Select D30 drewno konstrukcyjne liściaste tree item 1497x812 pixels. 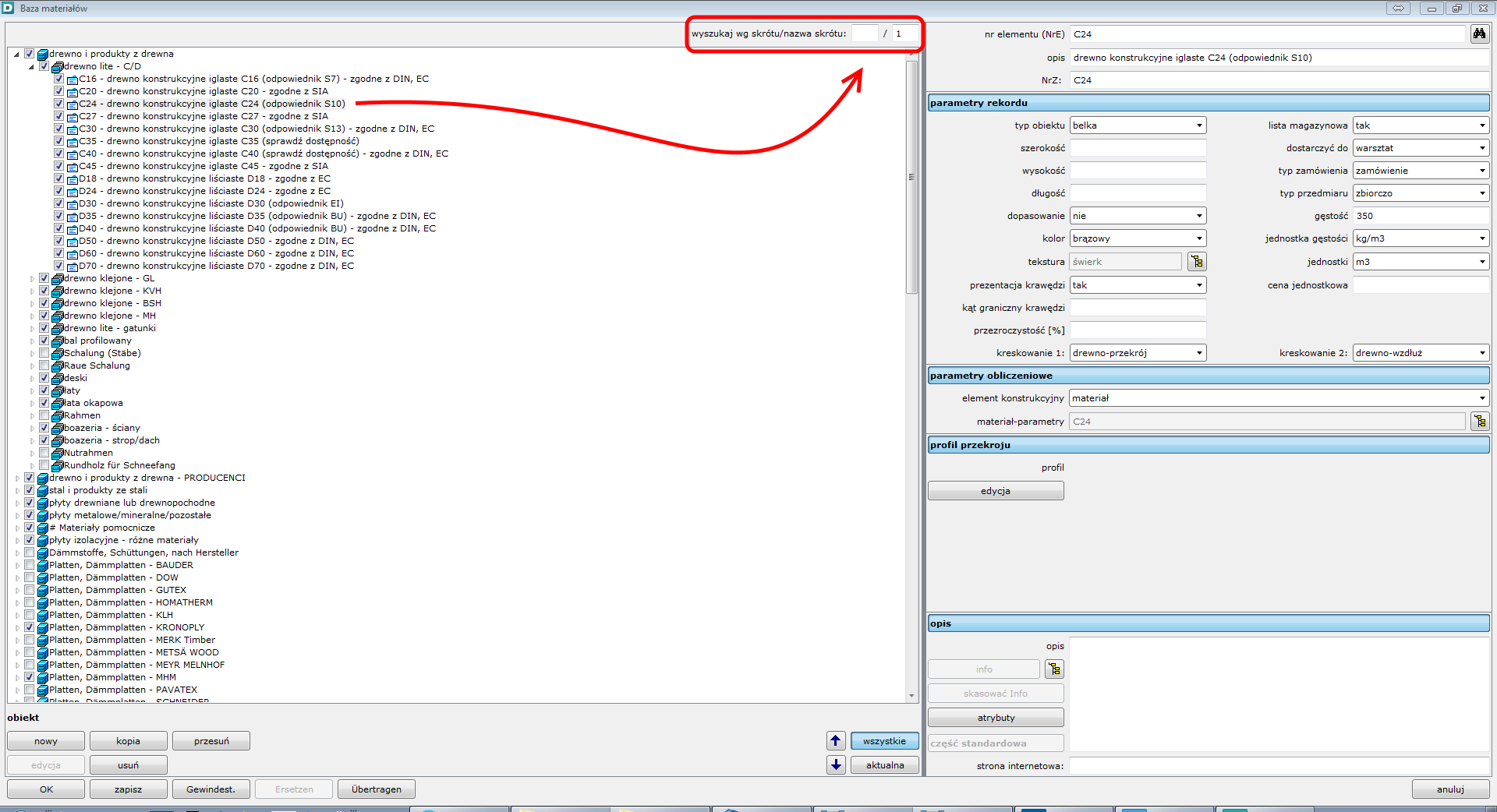click(211, 203)
